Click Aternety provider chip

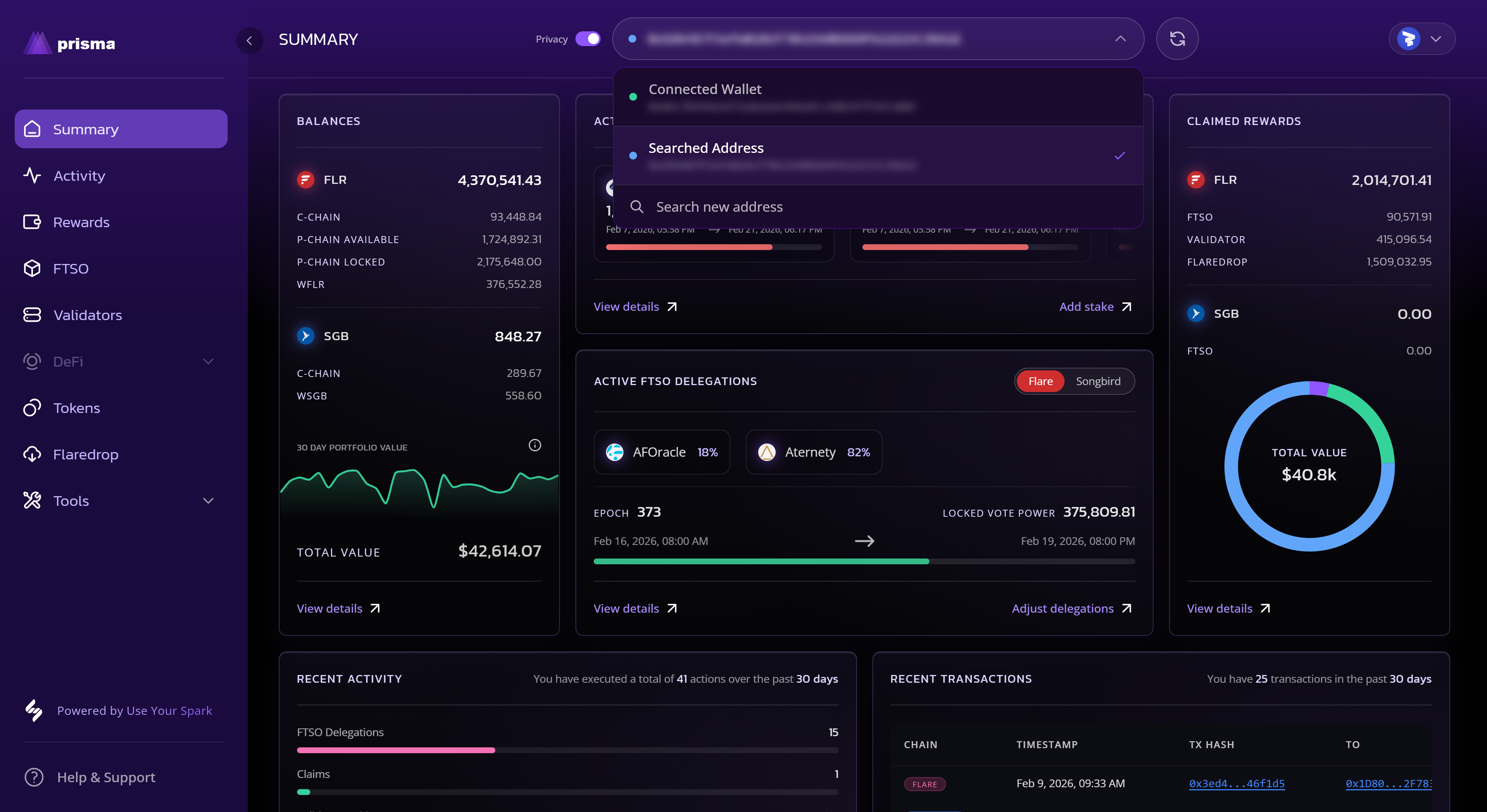click(x=813, y=452)
